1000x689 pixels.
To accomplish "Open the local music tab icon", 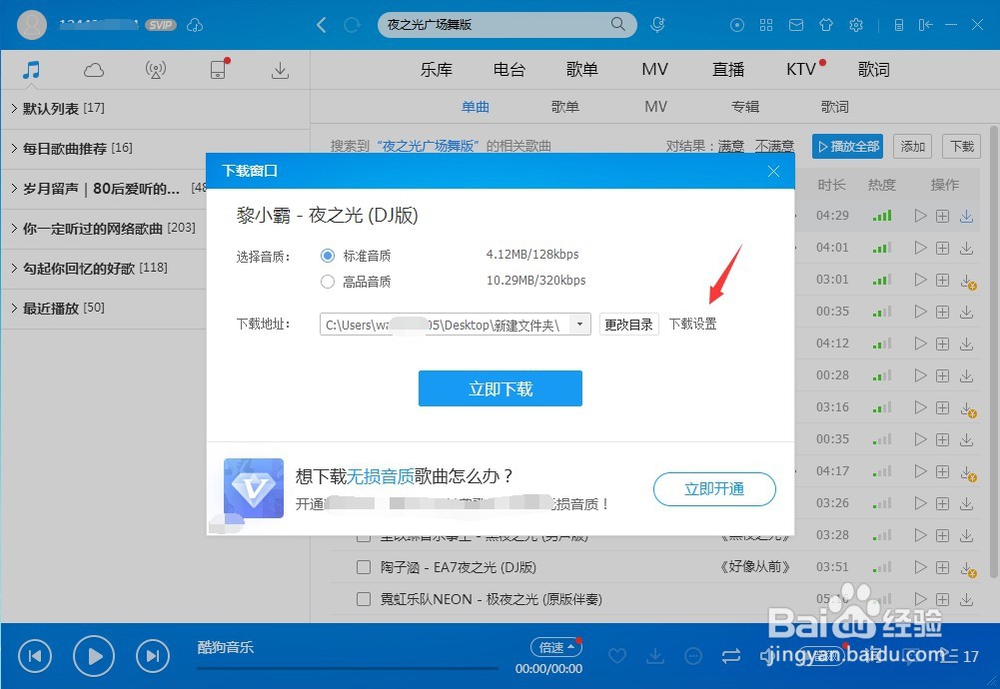I will point(31,70).
